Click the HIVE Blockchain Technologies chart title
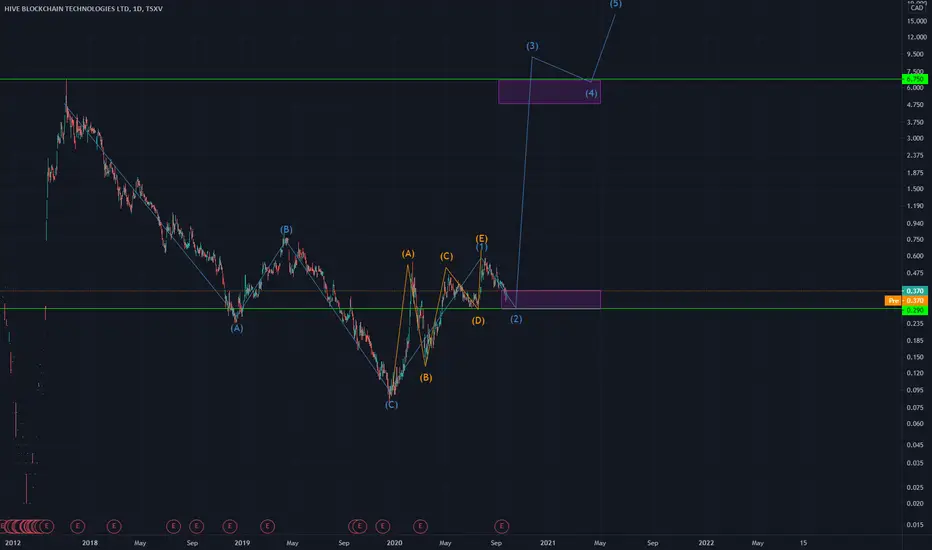Image resolution: width=932 pixels, height=550 pixels. click(x=83, y=9)
